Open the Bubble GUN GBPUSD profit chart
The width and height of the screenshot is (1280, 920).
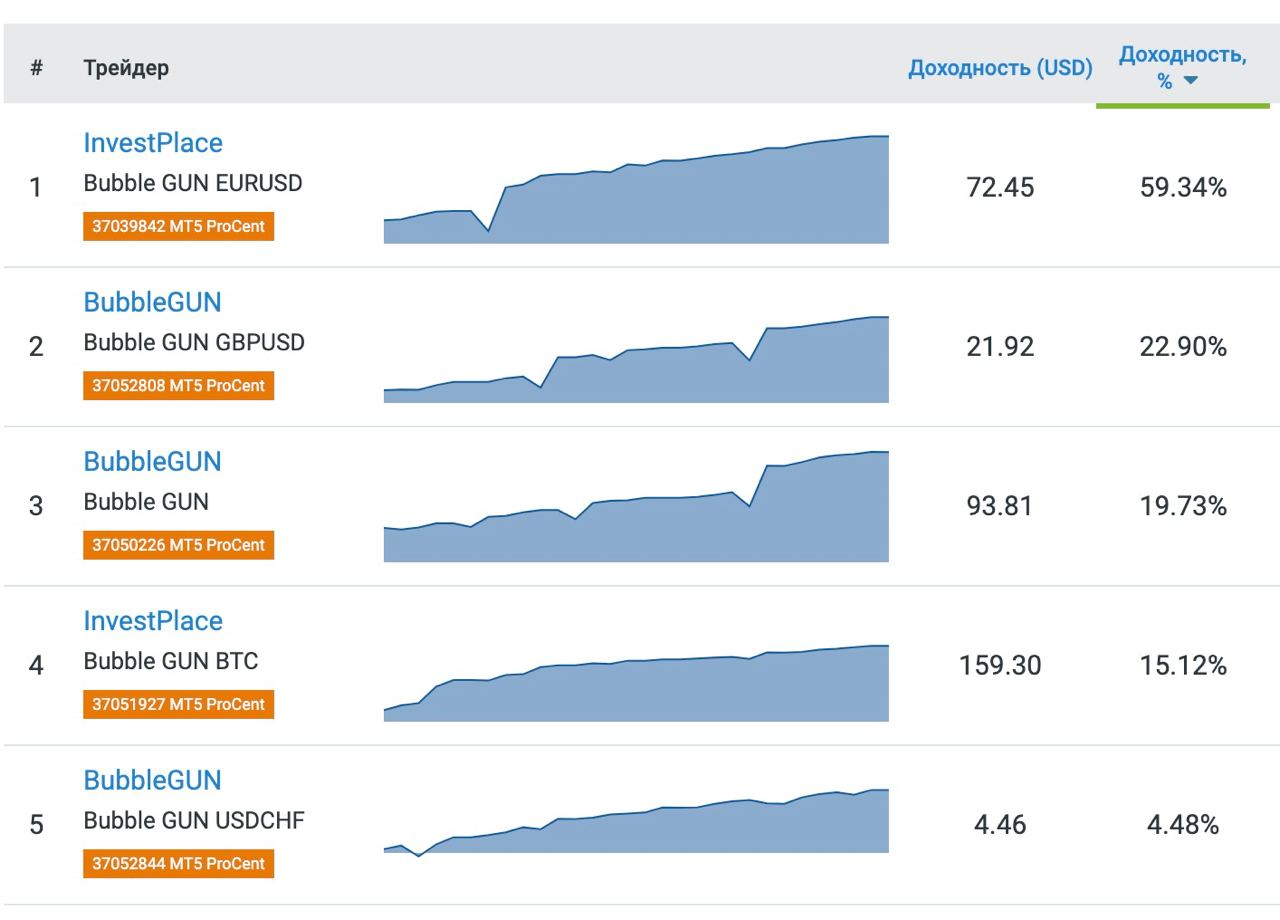(x=636, y=359)
